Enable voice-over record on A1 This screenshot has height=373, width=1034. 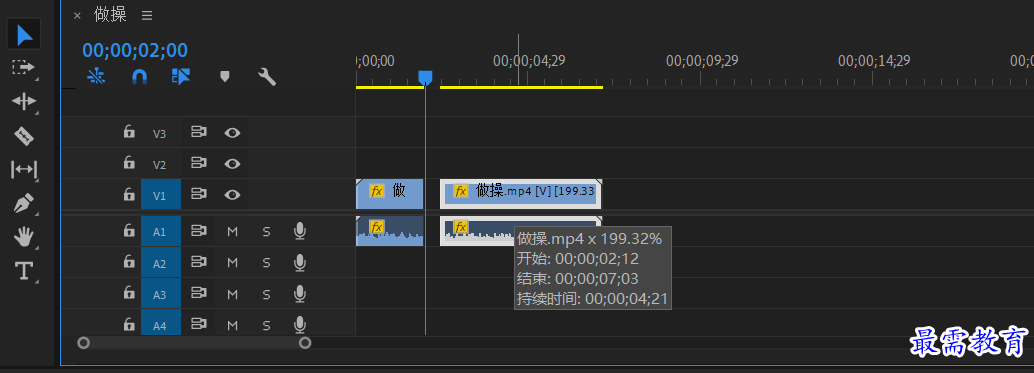coord(299,231)
